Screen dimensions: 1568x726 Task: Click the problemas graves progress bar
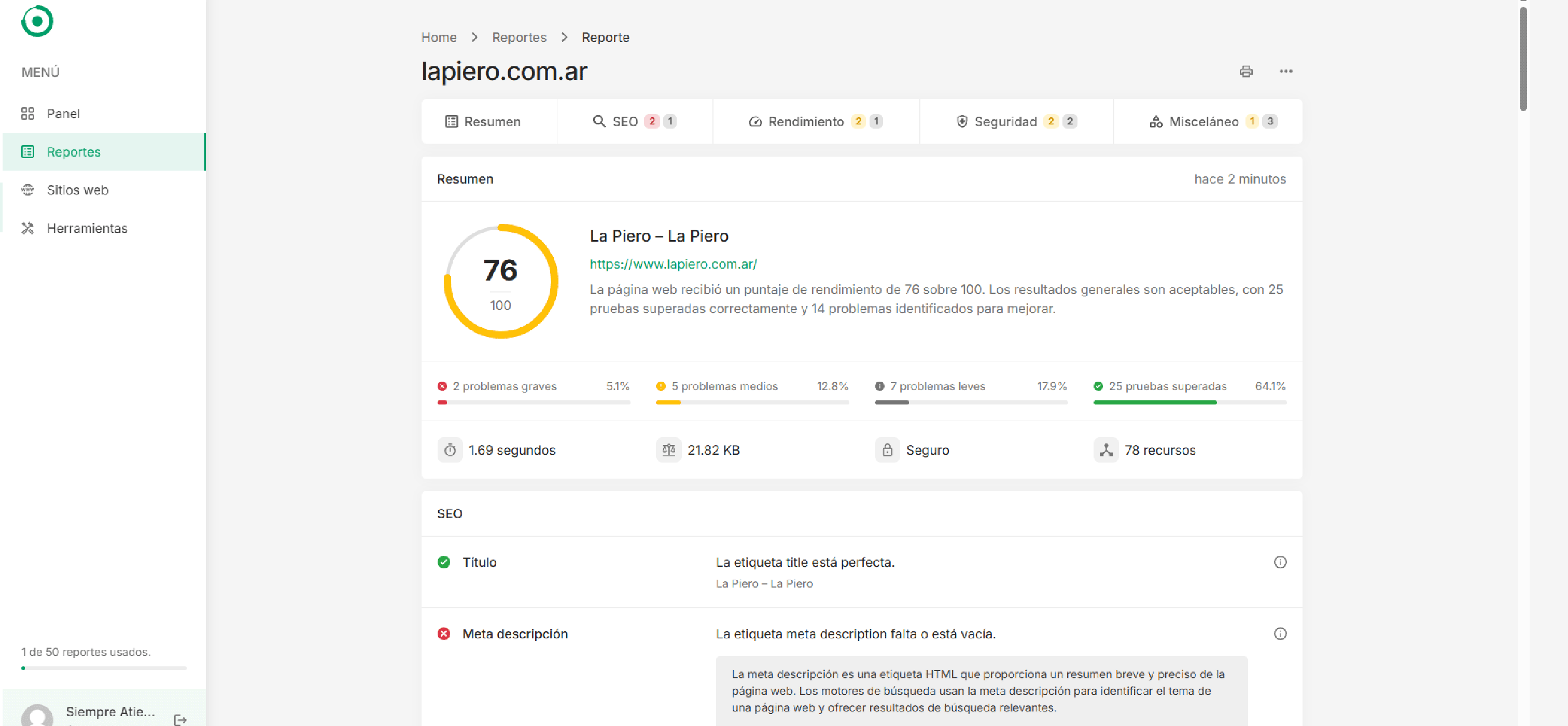click(x=533, y=402)
